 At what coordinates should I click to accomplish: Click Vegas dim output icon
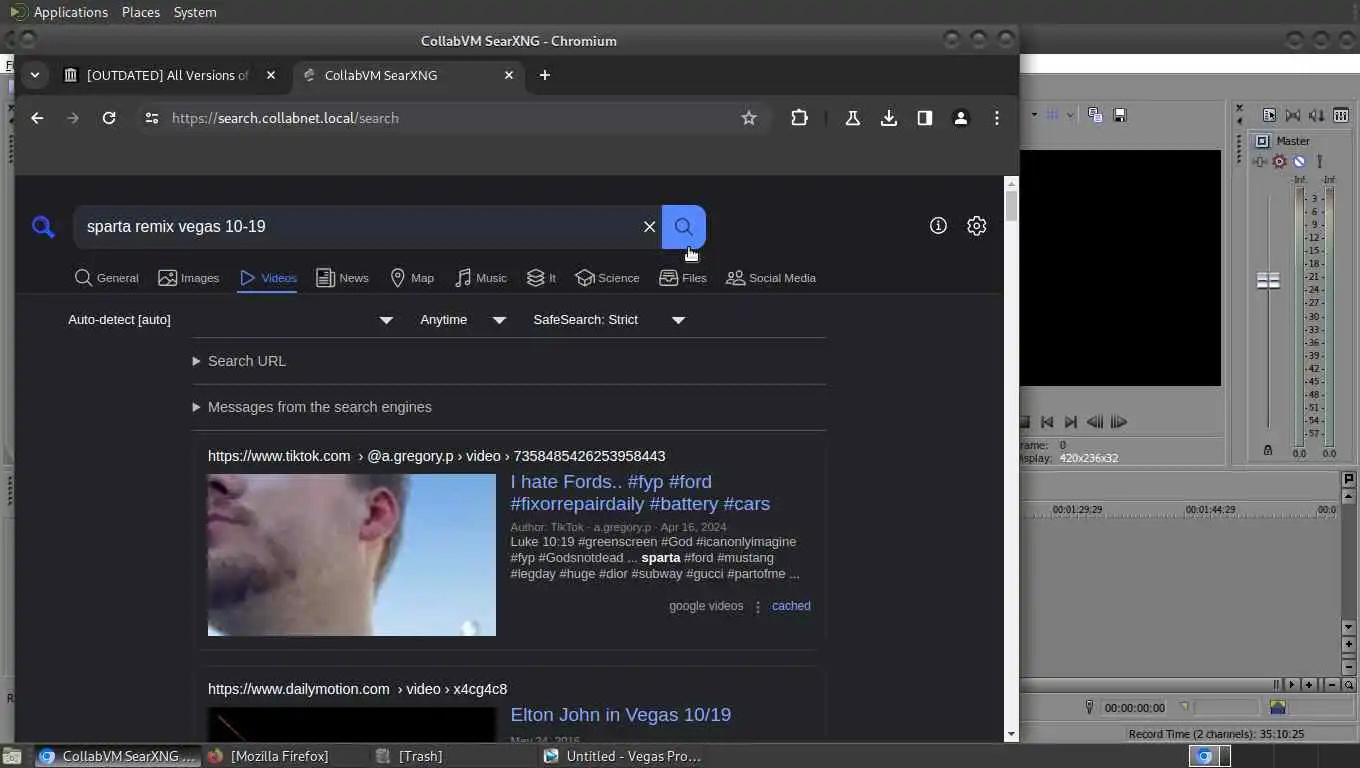[1316, 115]
